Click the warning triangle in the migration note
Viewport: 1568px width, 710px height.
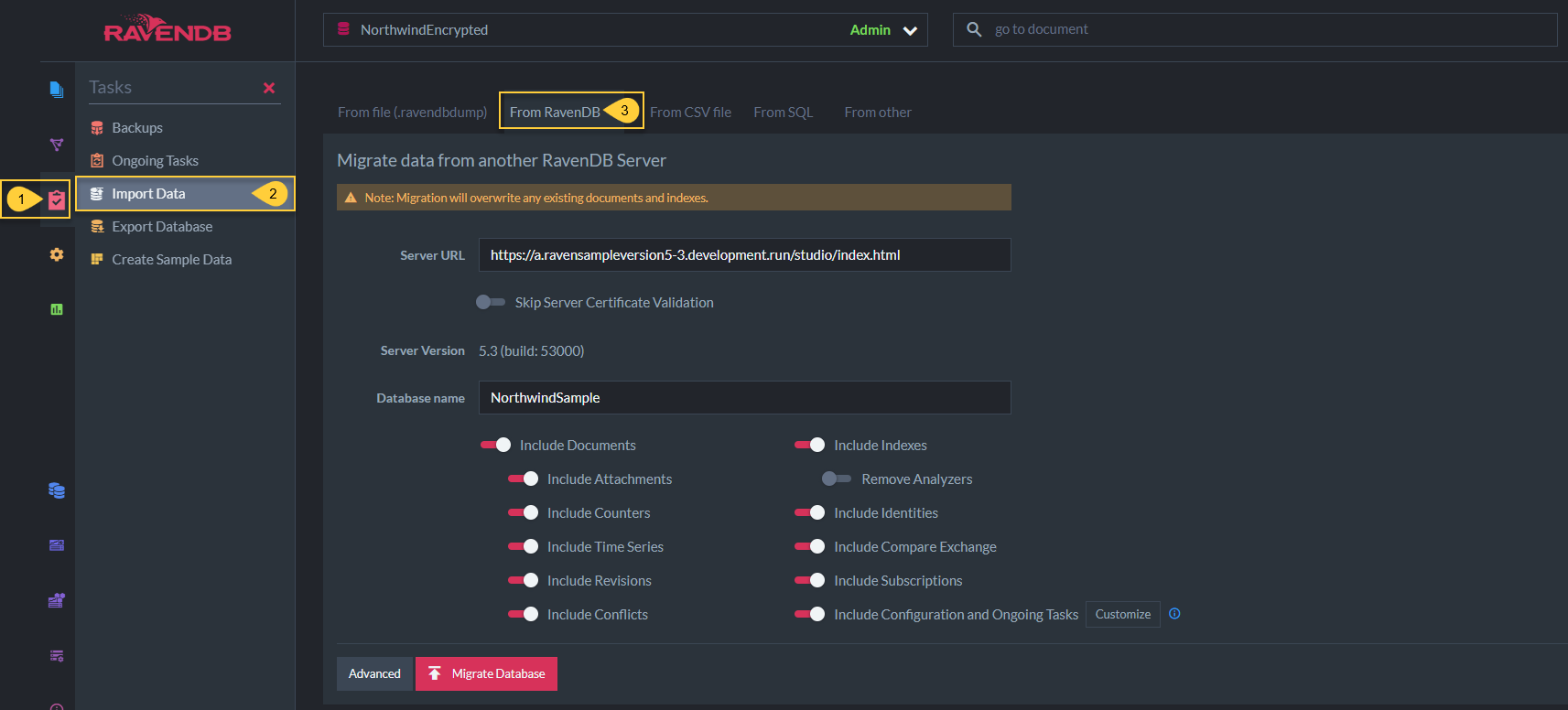[351, 198]
